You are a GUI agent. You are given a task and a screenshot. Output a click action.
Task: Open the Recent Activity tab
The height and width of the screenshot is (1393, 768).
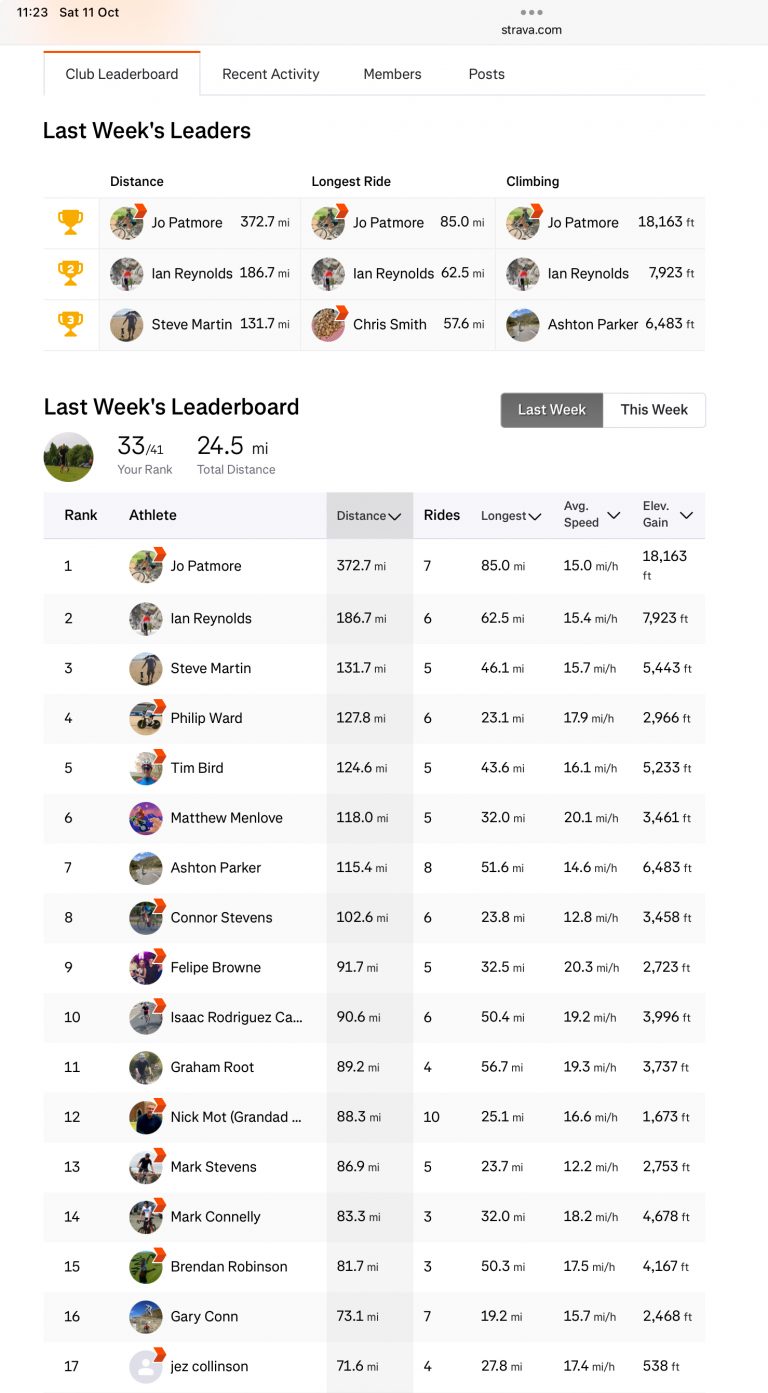[x=271, y=74]
